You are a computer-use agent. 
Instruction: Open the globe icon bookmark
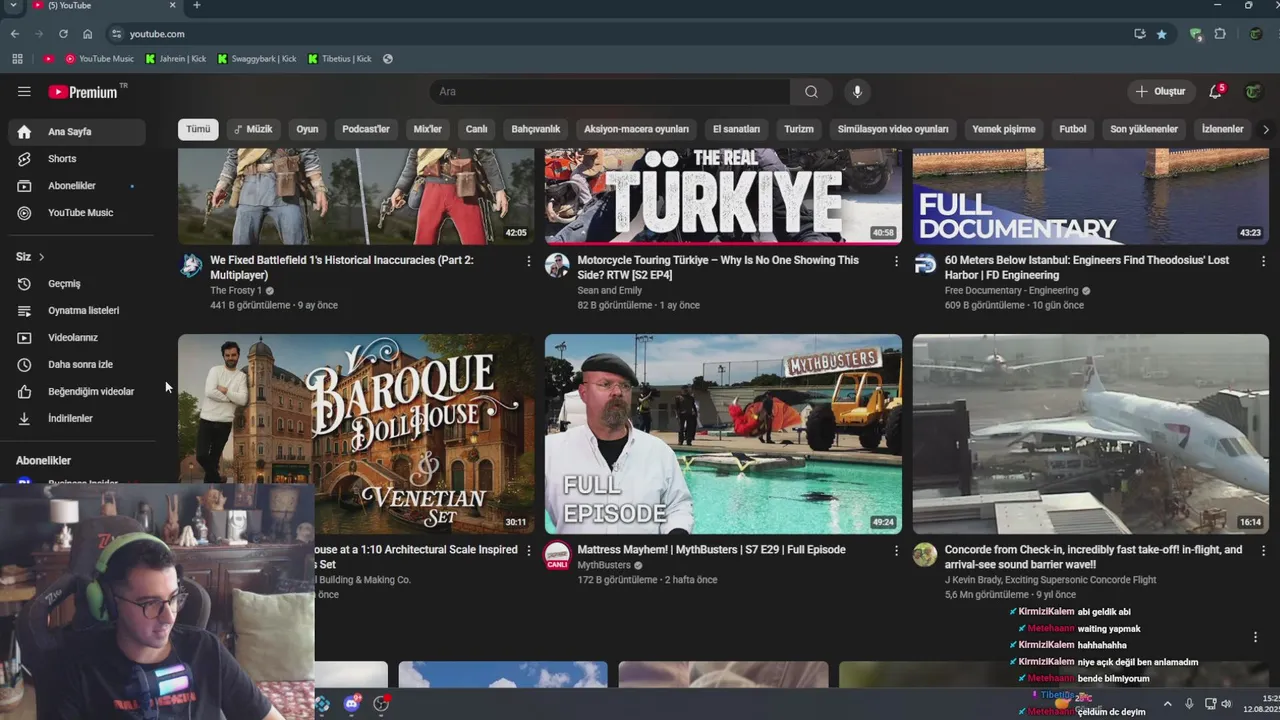coord(388,59)
